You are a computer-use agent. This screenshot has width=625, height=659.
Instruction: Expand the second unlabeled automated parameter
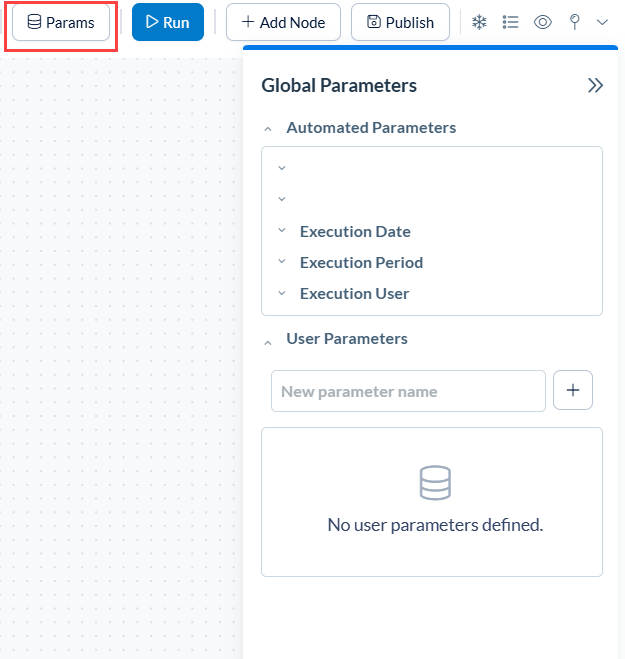coord(282,199)
